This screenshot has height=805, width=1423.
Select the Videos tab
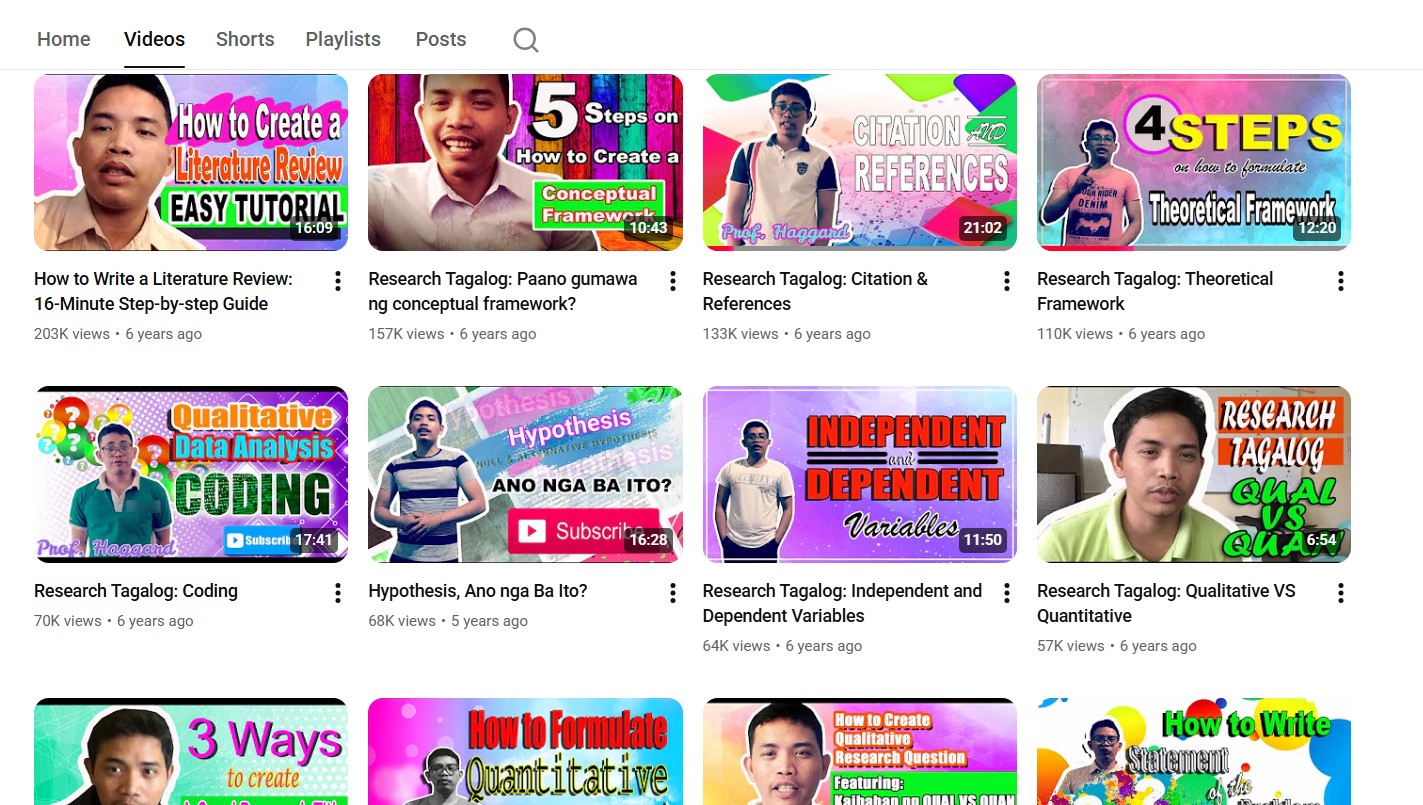pos(154,39)
